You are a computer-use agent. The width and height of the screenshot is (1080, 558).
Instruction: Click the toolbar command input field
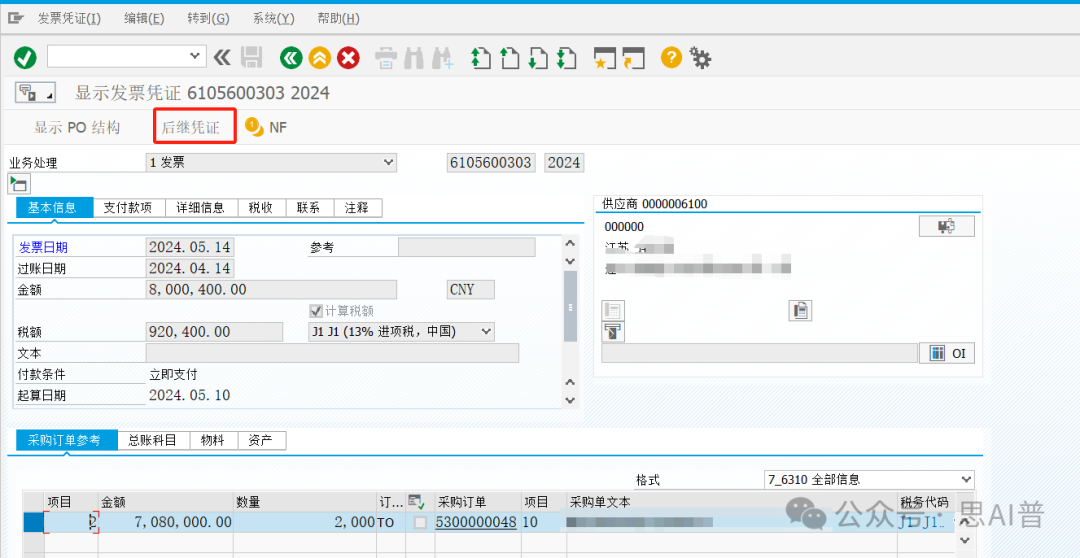[x=127, y=56]
